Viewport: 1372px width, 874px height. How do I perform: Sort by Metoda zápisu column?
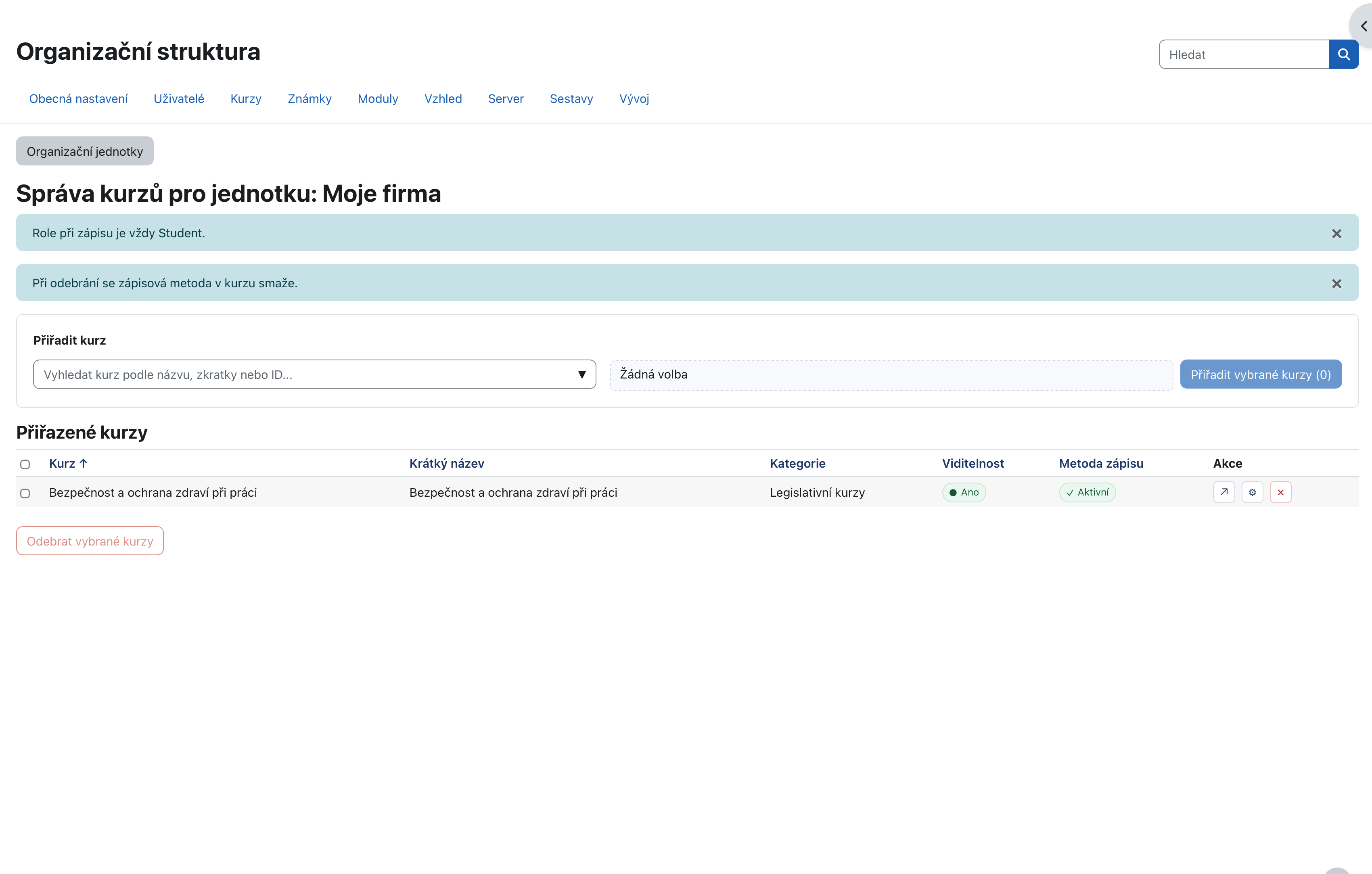point(1101,463)
